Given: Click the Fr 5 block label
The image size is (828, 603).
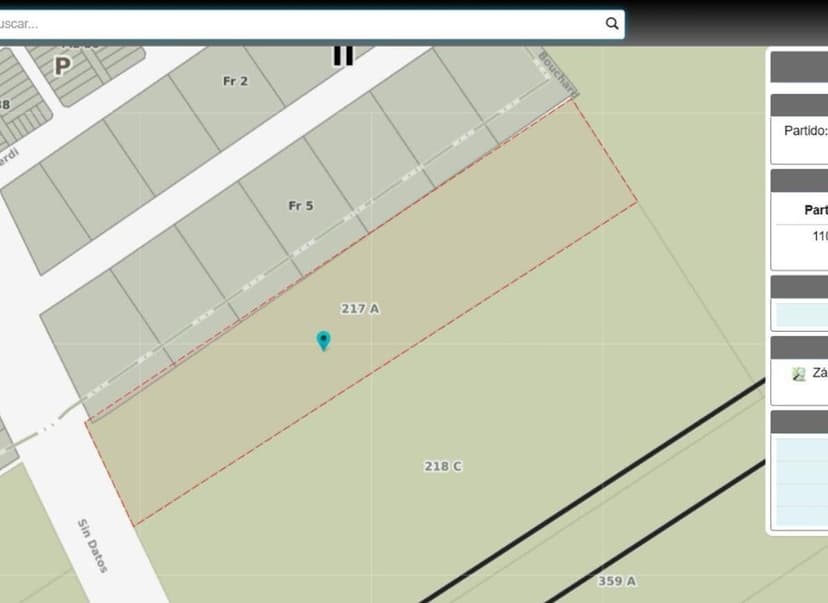Looking at the screenshot, I should click(301, 204).
